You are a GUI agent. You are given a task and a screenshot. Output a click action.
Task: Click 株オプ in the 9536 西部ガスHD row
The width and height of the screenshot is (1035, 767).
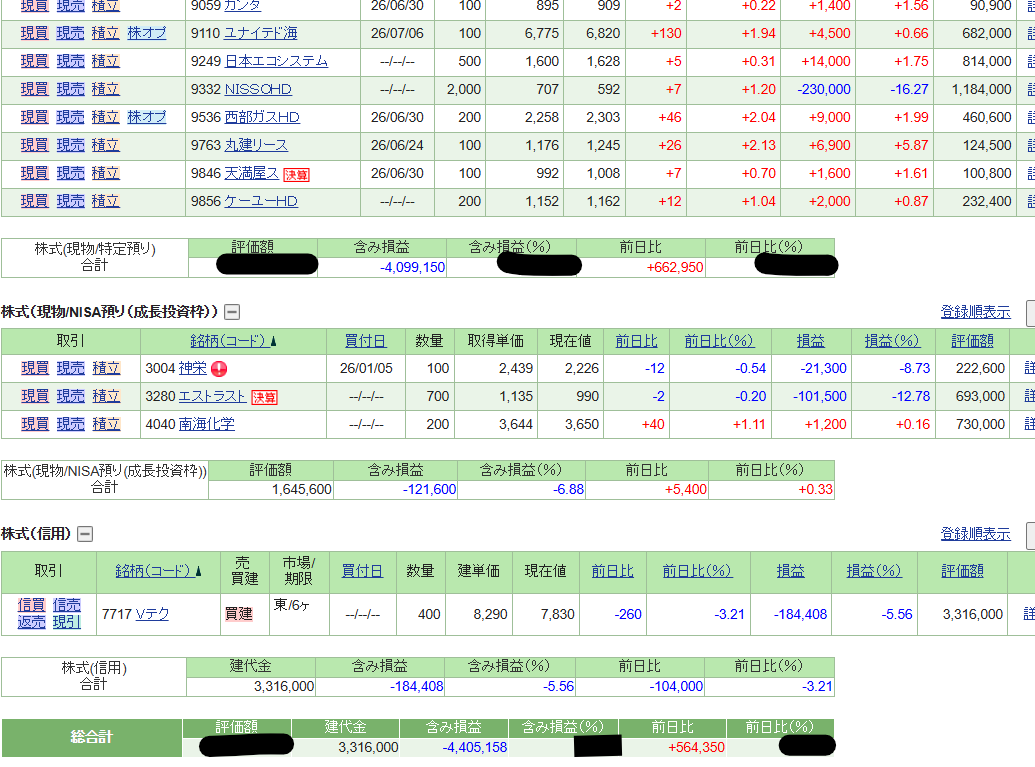tap(147, 117)
